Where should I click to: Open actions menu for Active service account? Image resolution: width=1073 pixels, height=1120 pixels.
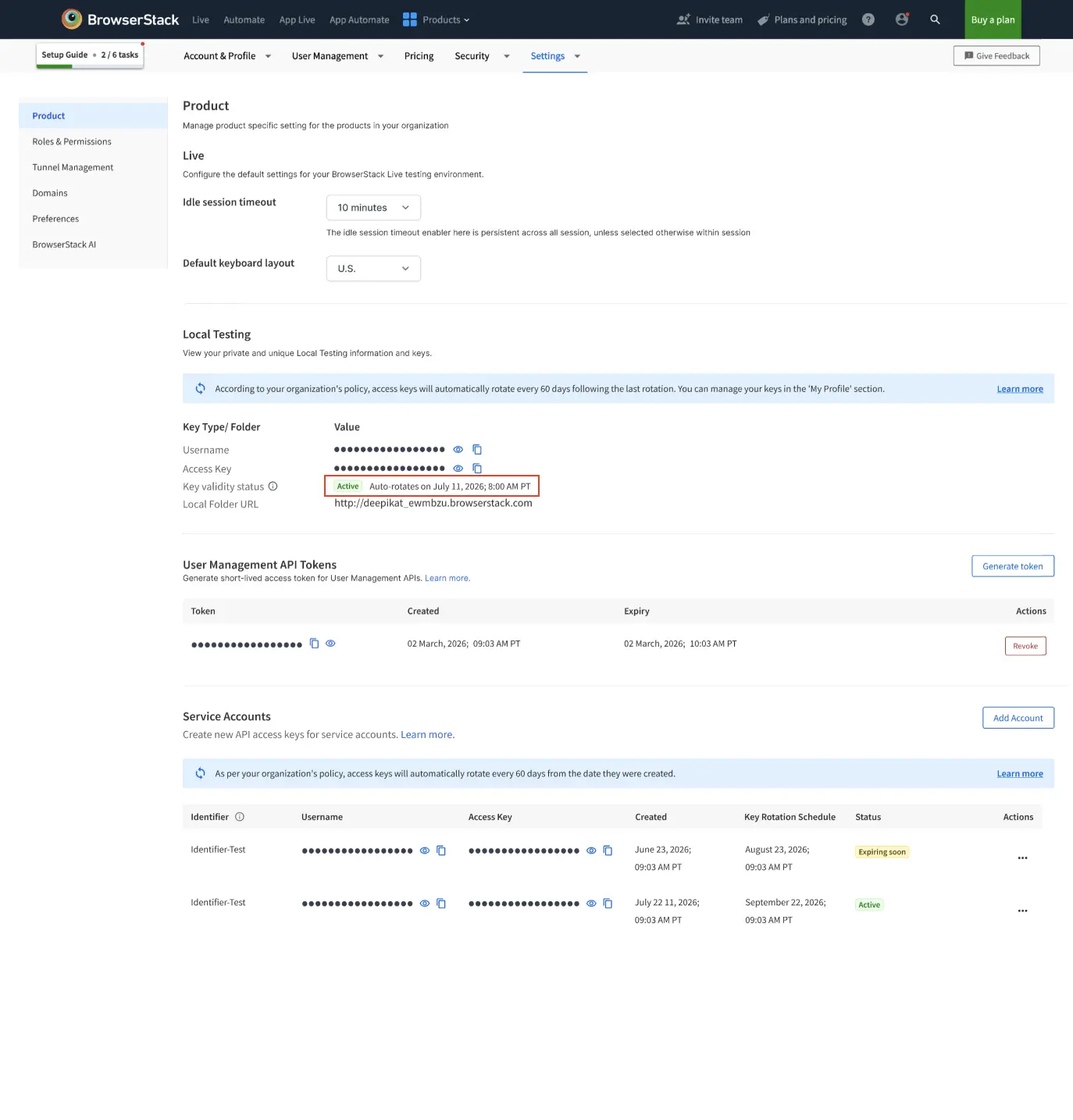1022,911
